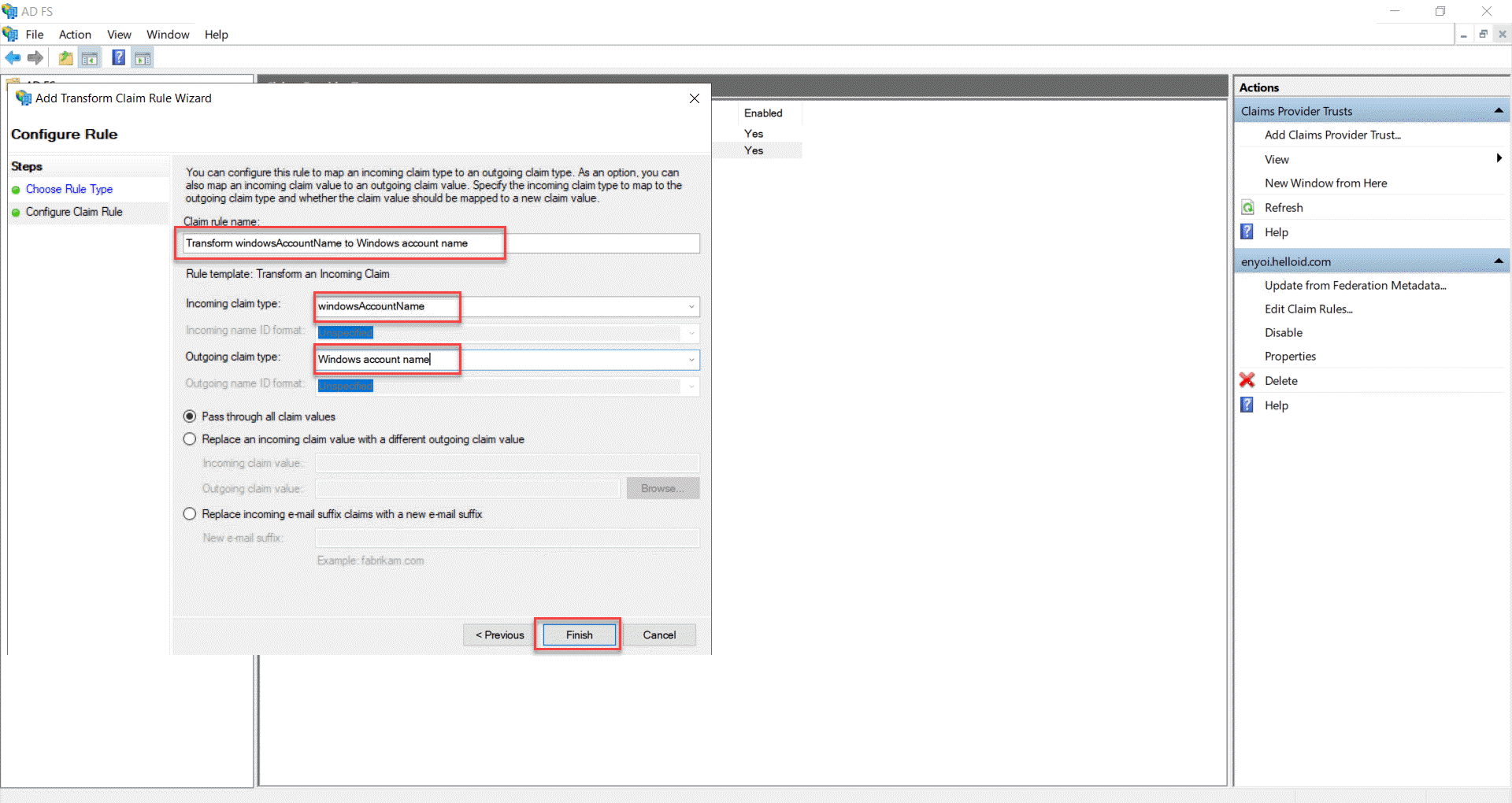Click the Refresh action
This screenshot has width=1512, height=803.
click(x=1284, y=208)
